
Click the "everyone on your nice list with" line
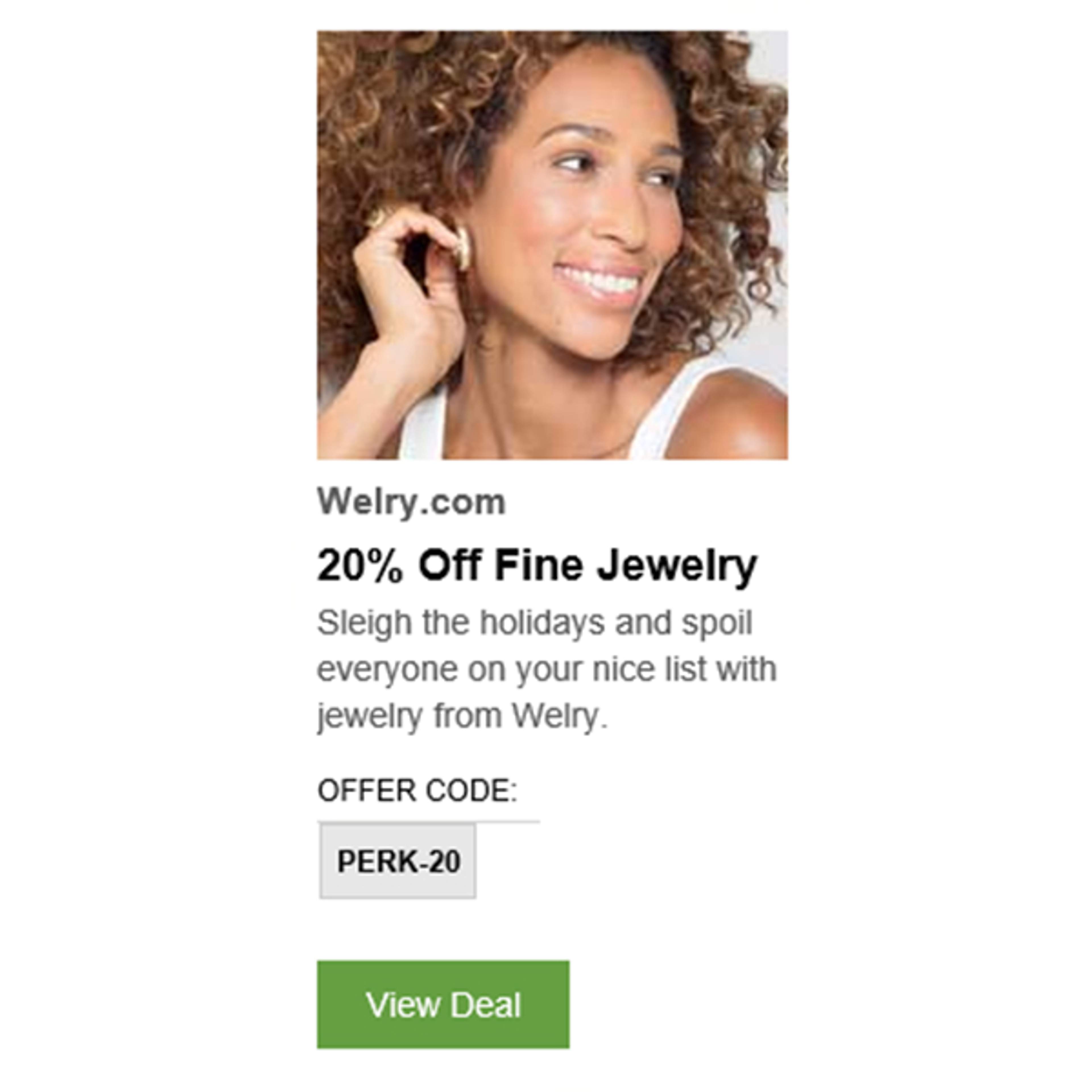pos(547,669)
